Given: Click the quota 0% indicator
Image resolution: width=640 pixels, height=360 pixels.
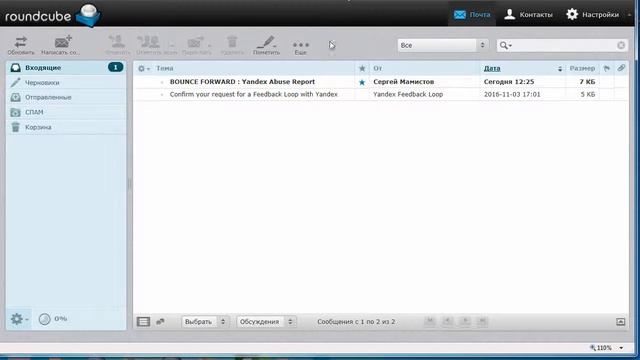Looking at the screenshot, I should [52, 319].
